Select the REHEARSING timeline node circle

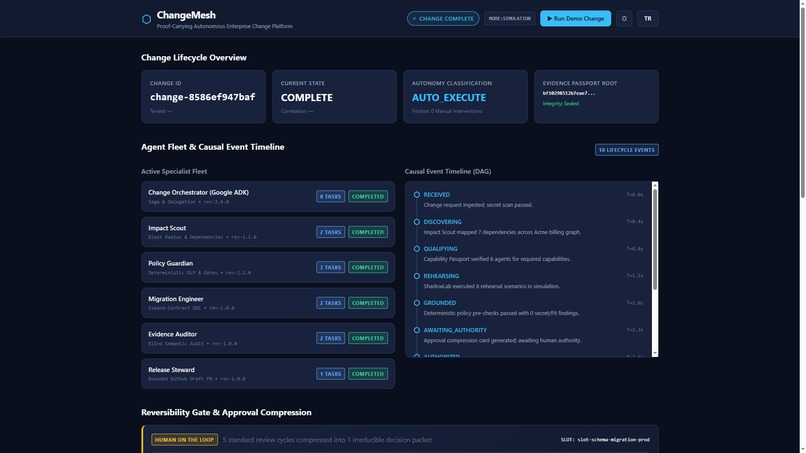pos(417,276)
